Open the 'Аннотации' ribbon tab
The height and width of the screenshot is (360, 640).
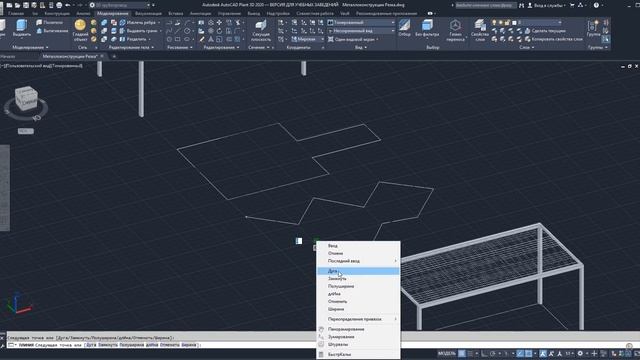click(200, 13)
